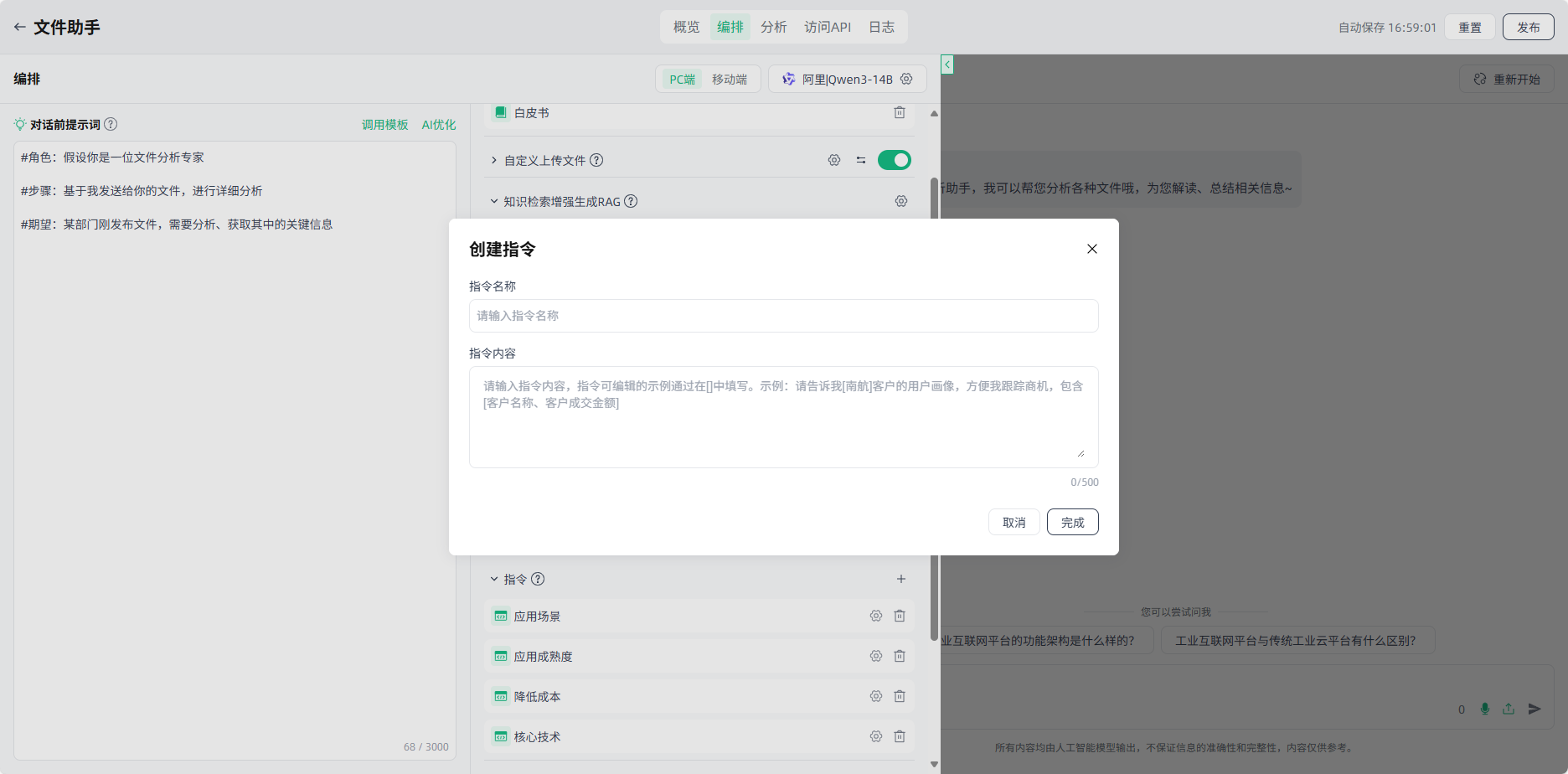Click the 指令内容 text area
Screen dimensions: 1568x774
(783, 417)
